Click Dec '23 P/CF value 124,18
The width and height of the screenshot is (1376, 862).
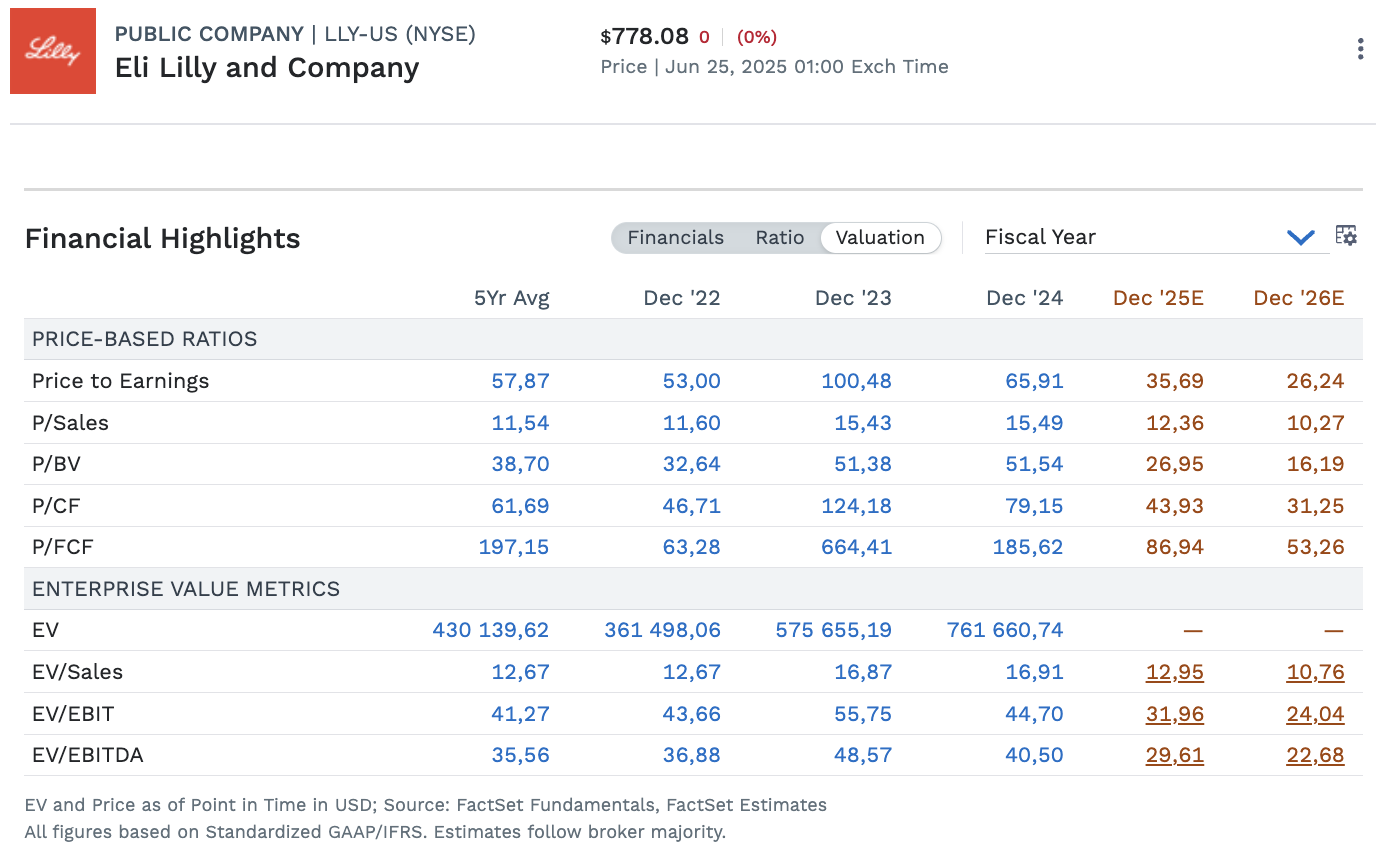(x=856, y=506)
